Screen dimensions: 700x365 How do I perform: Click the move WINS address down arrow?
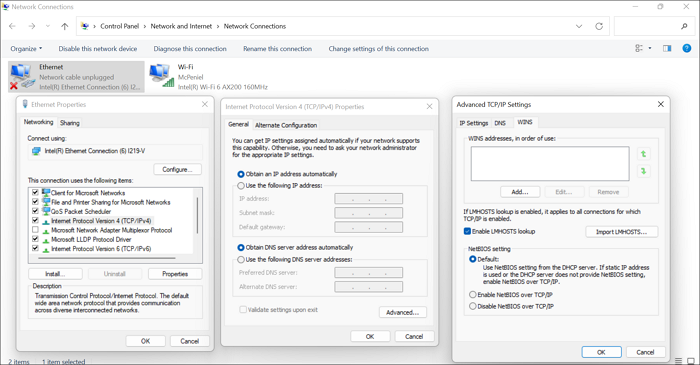click(643, 171)
